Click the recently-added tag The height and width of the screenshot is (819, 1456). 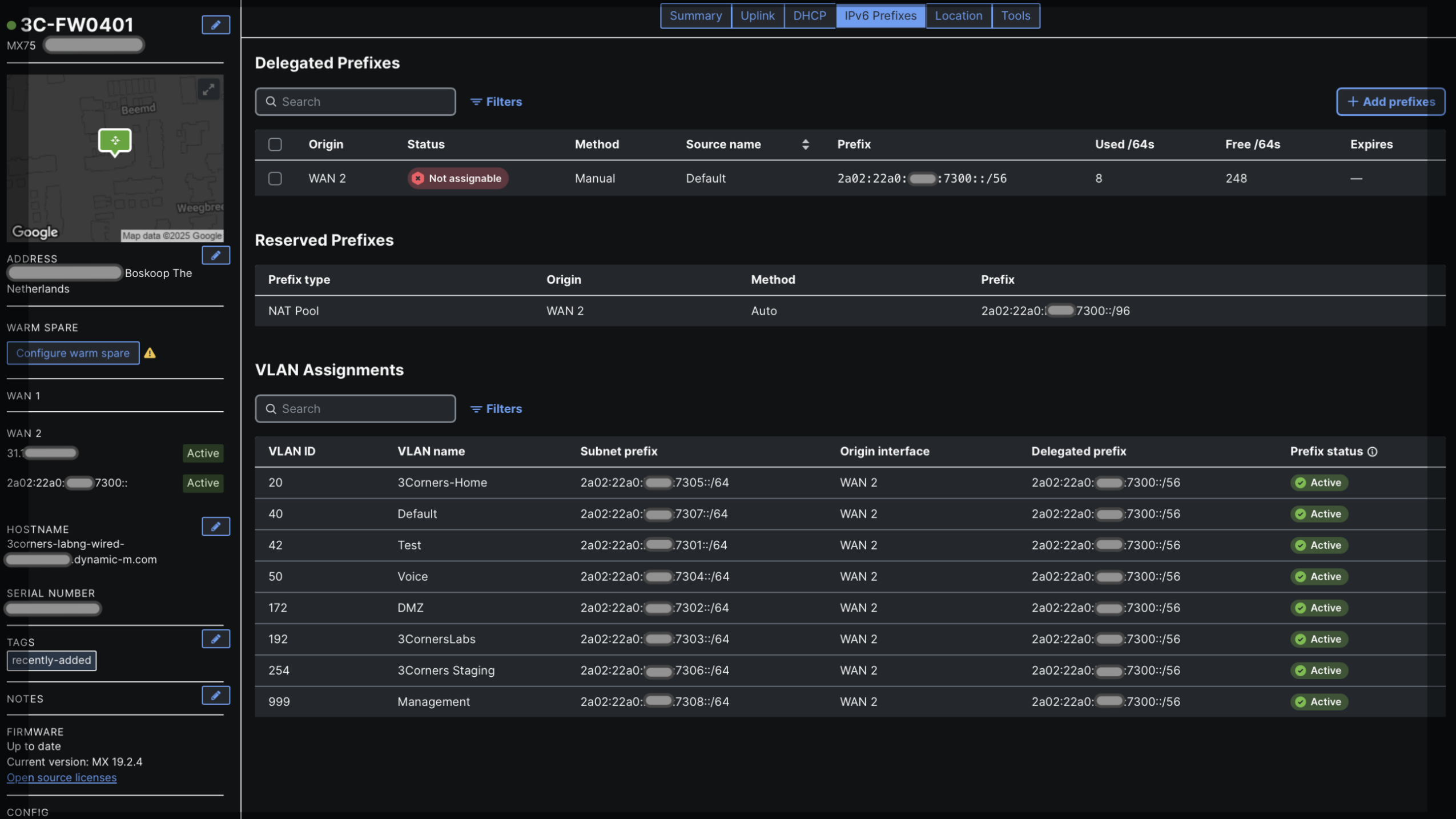pos(51,660)
